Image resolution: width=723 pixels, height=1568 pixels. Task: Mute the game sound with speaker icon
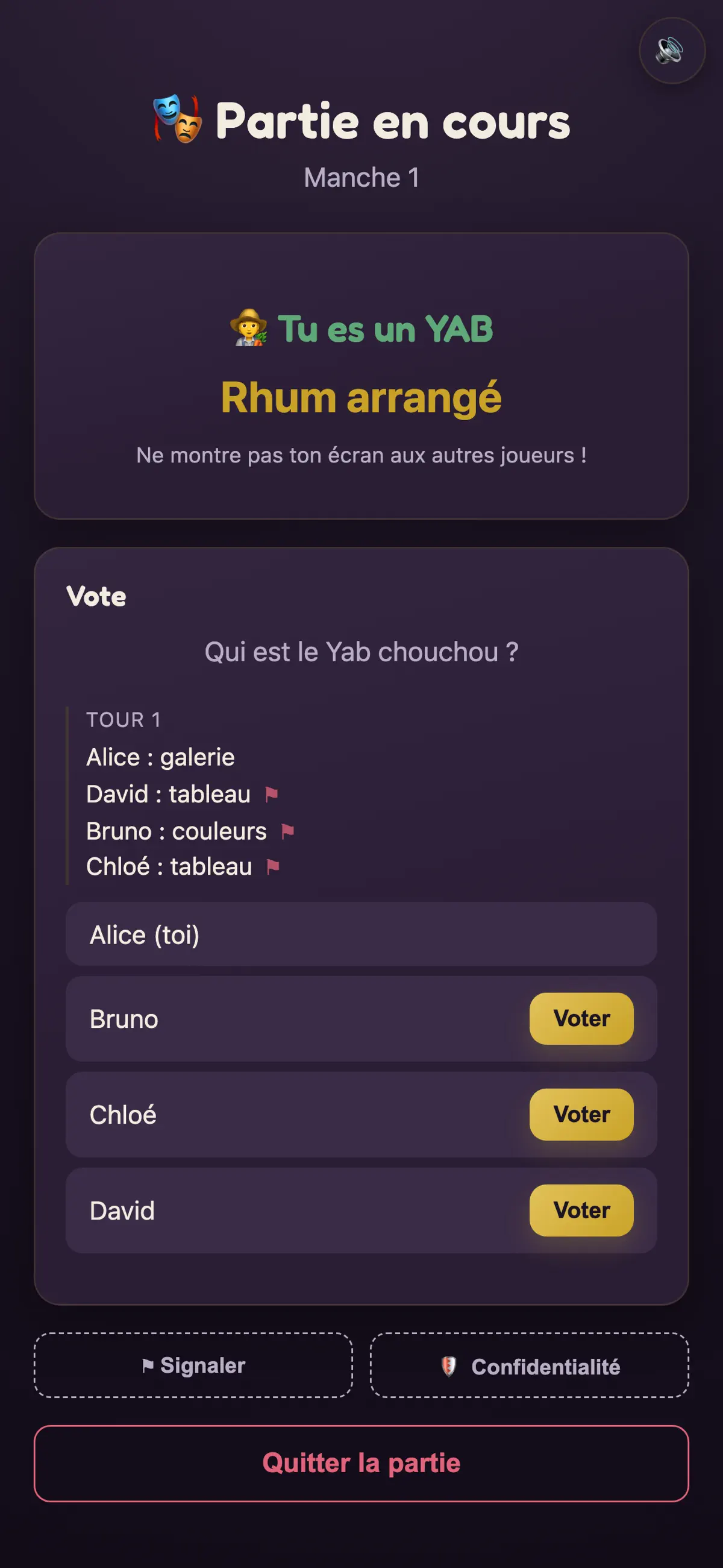pos(672,51)
